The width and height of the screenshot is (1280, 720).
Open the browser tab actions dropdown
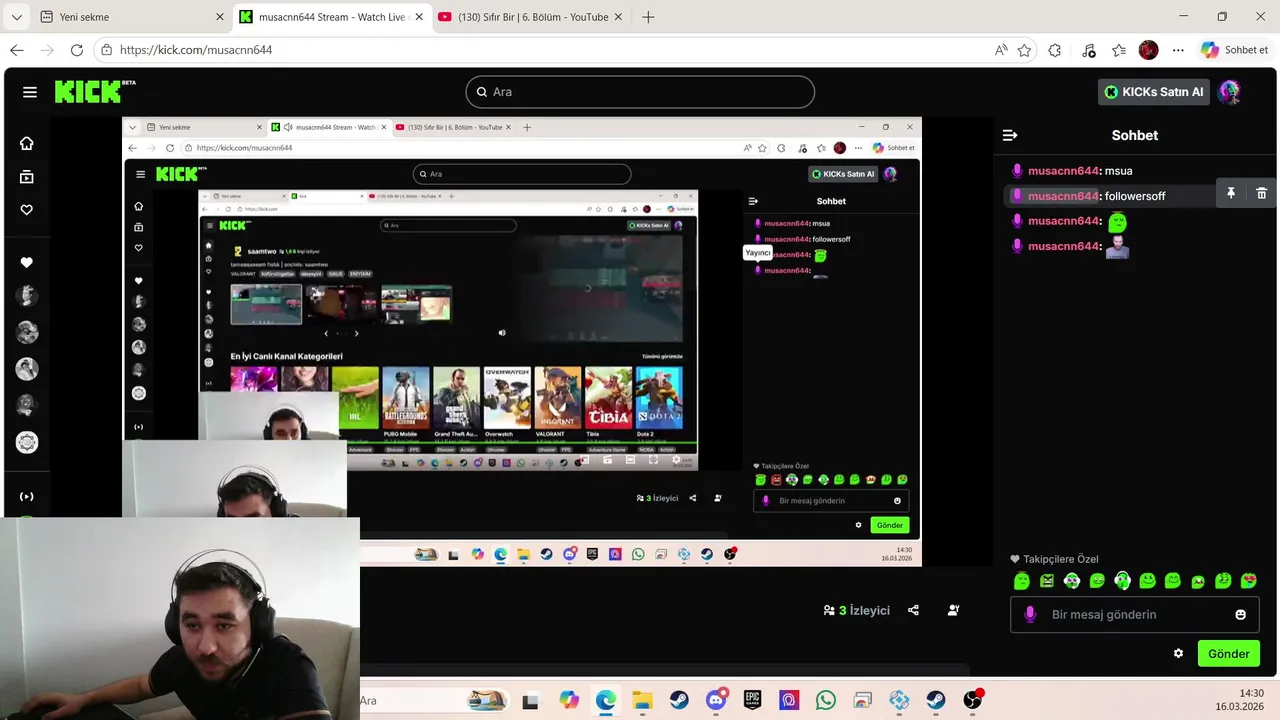coord(17,17)
